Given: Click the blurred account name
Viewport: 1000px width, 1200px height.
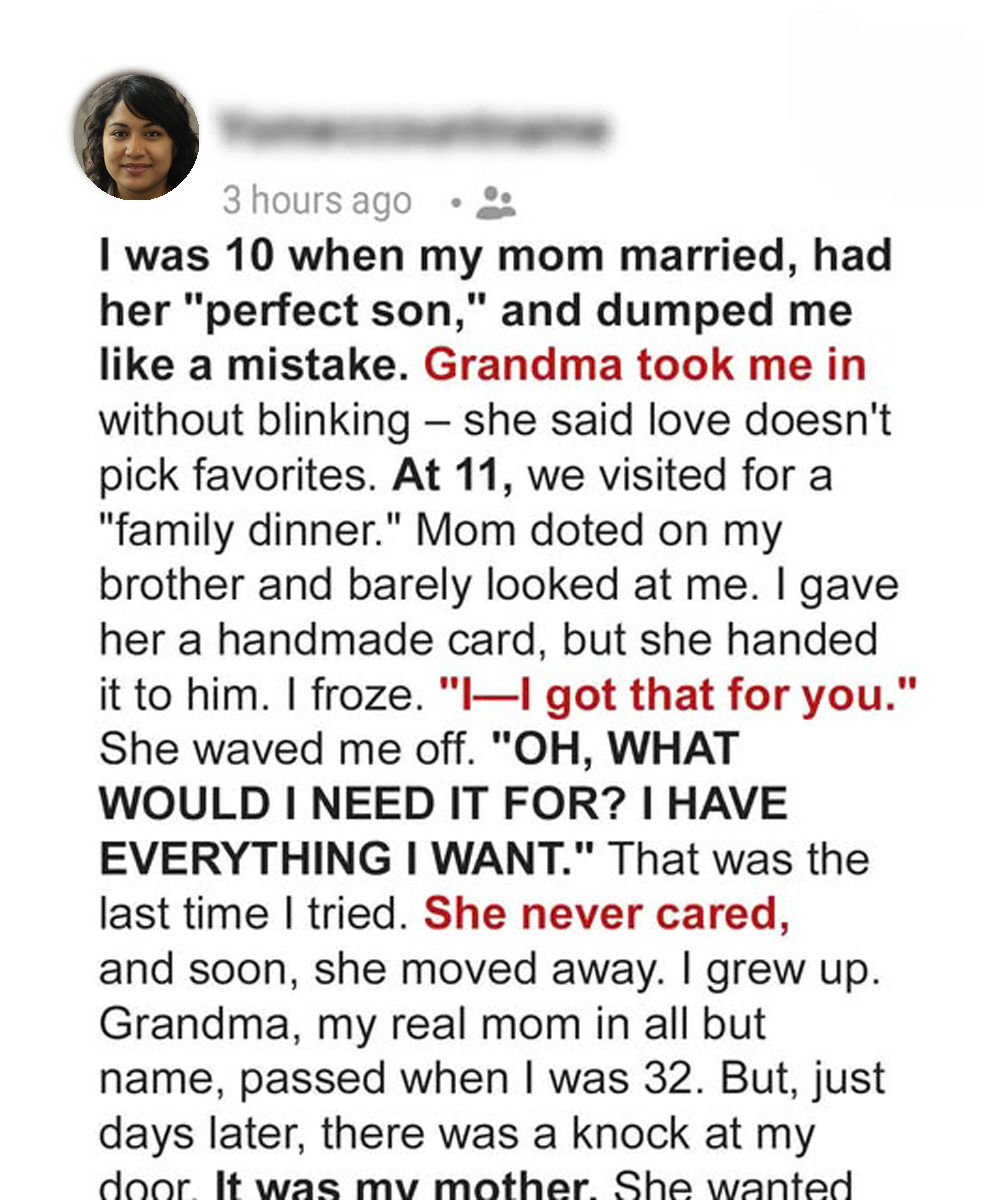Looking at the screenshot, I should pos(410,129).
